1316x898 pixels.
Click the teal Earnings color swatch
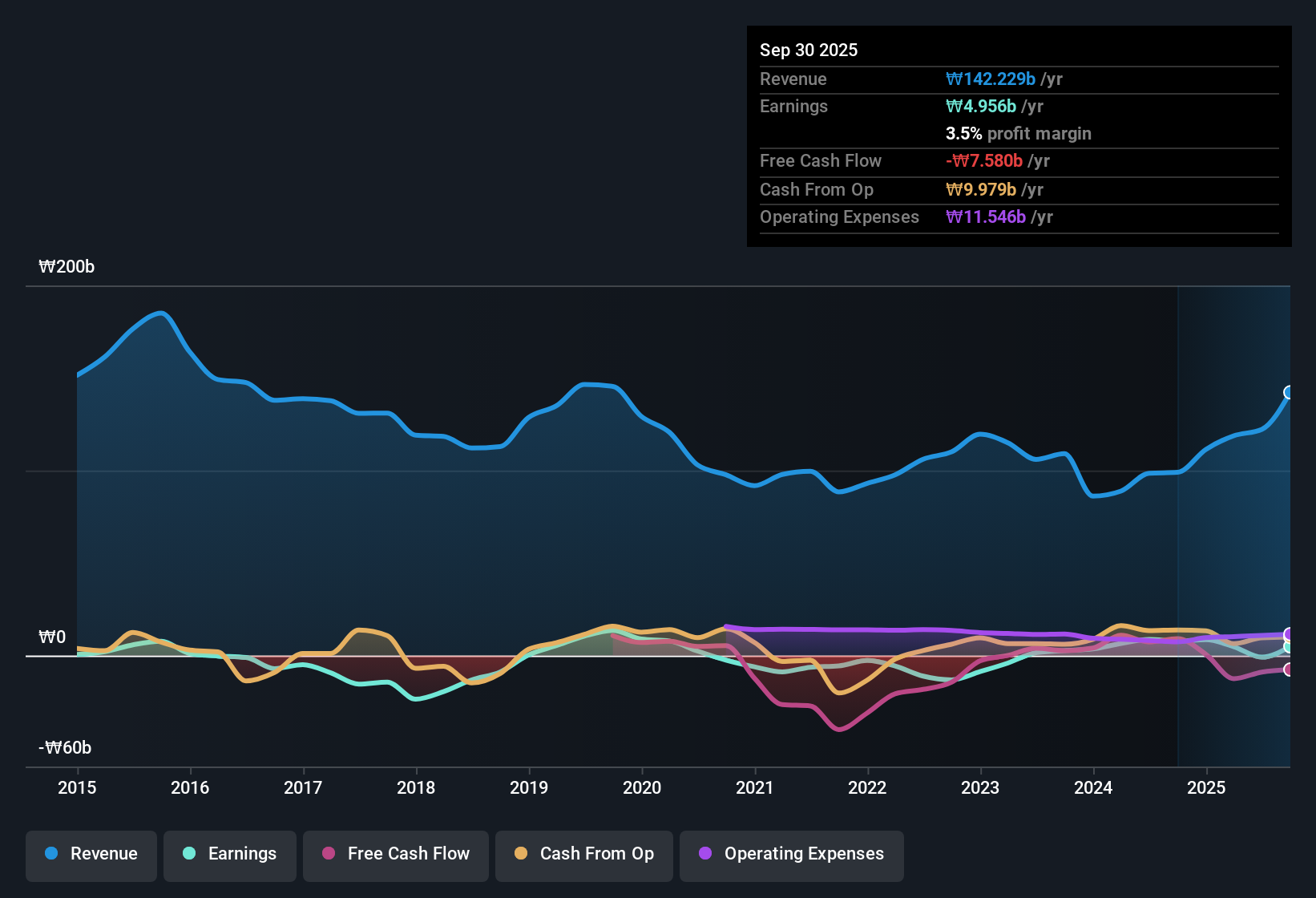188,854
